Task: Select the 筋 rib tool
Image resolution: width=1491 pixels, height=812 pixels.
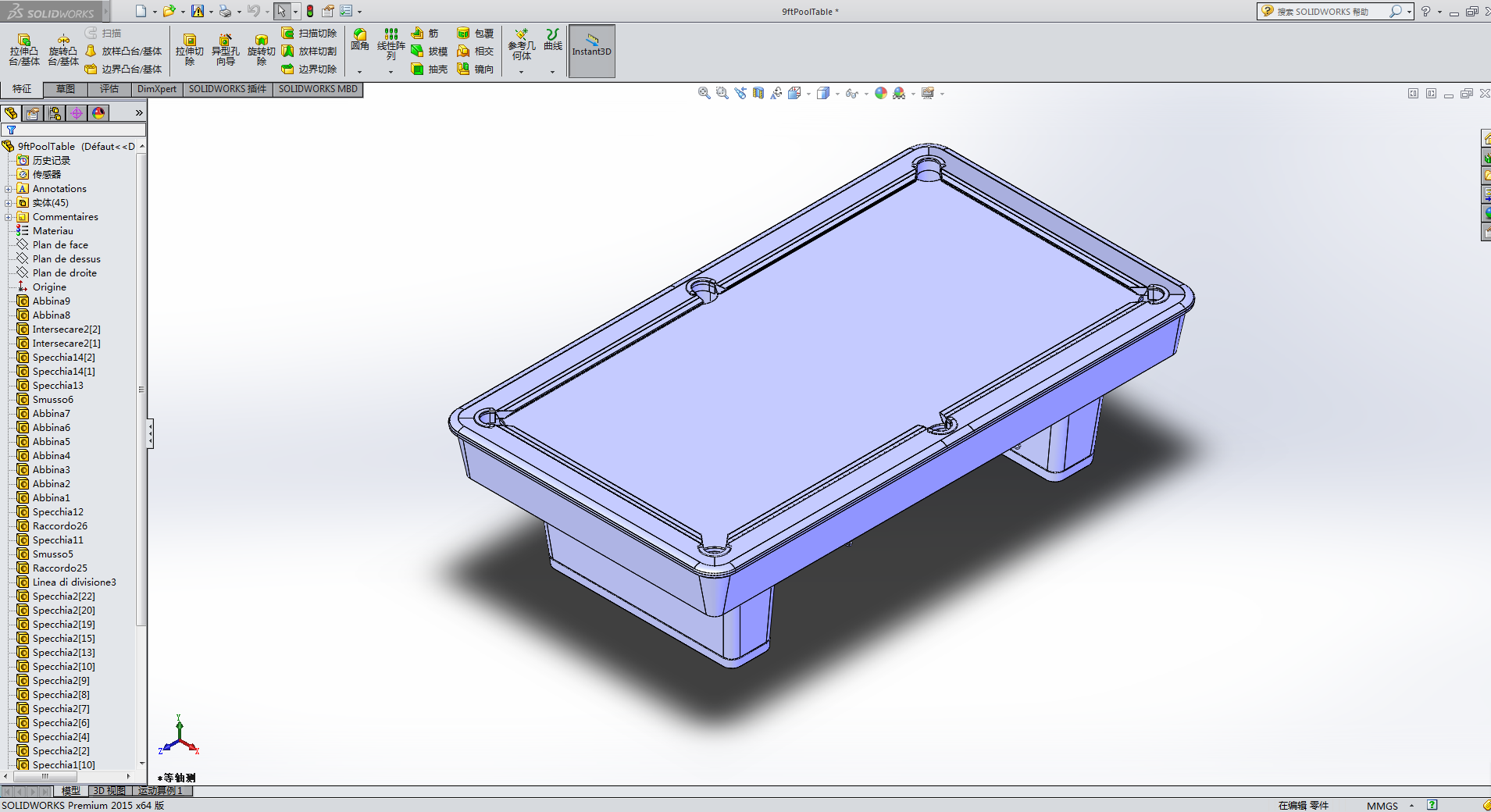Action: [x=425, y=34]
